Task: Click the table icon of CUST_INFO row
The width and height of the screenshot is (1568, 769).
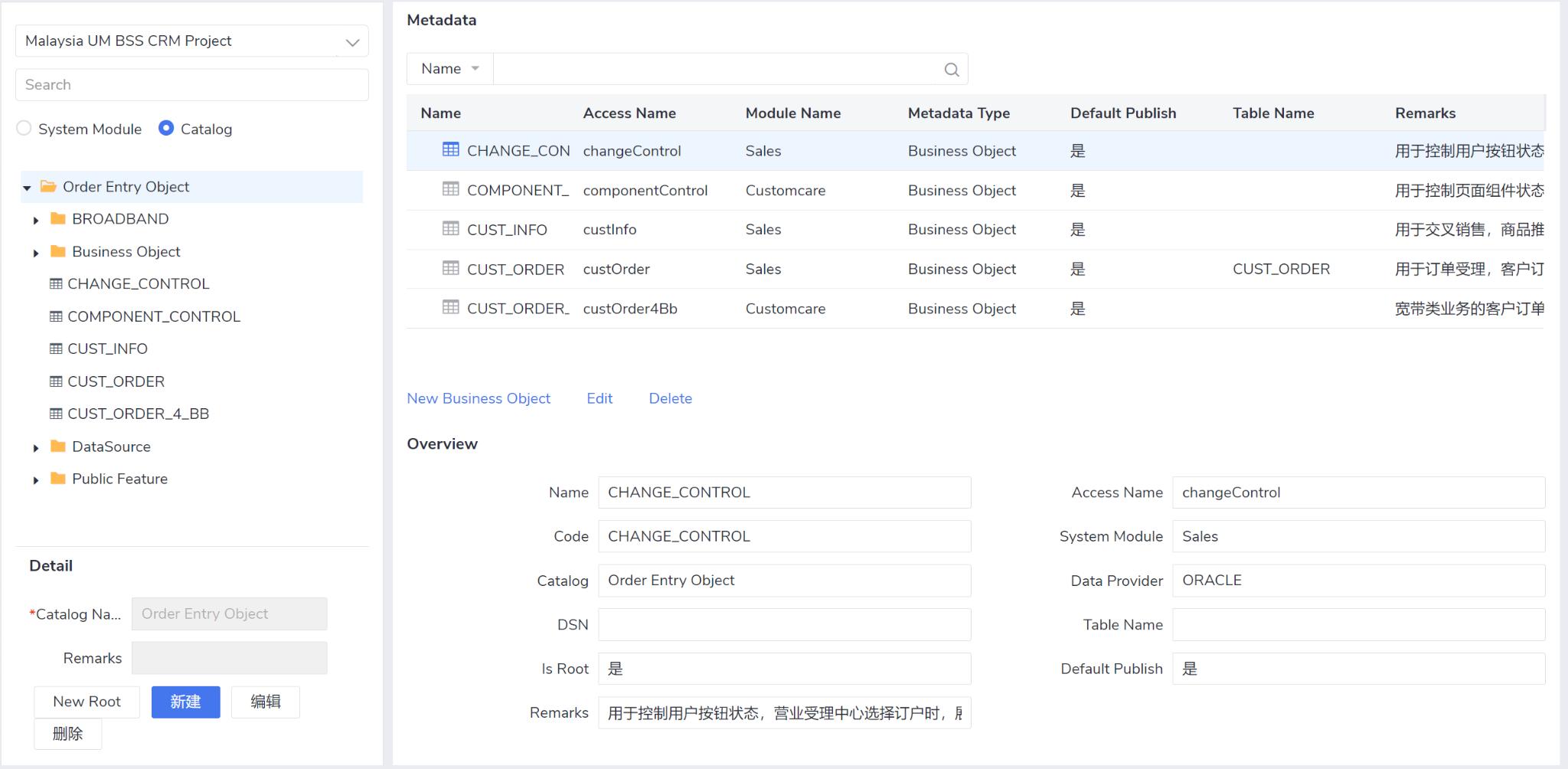Action: tap(451, 228)
